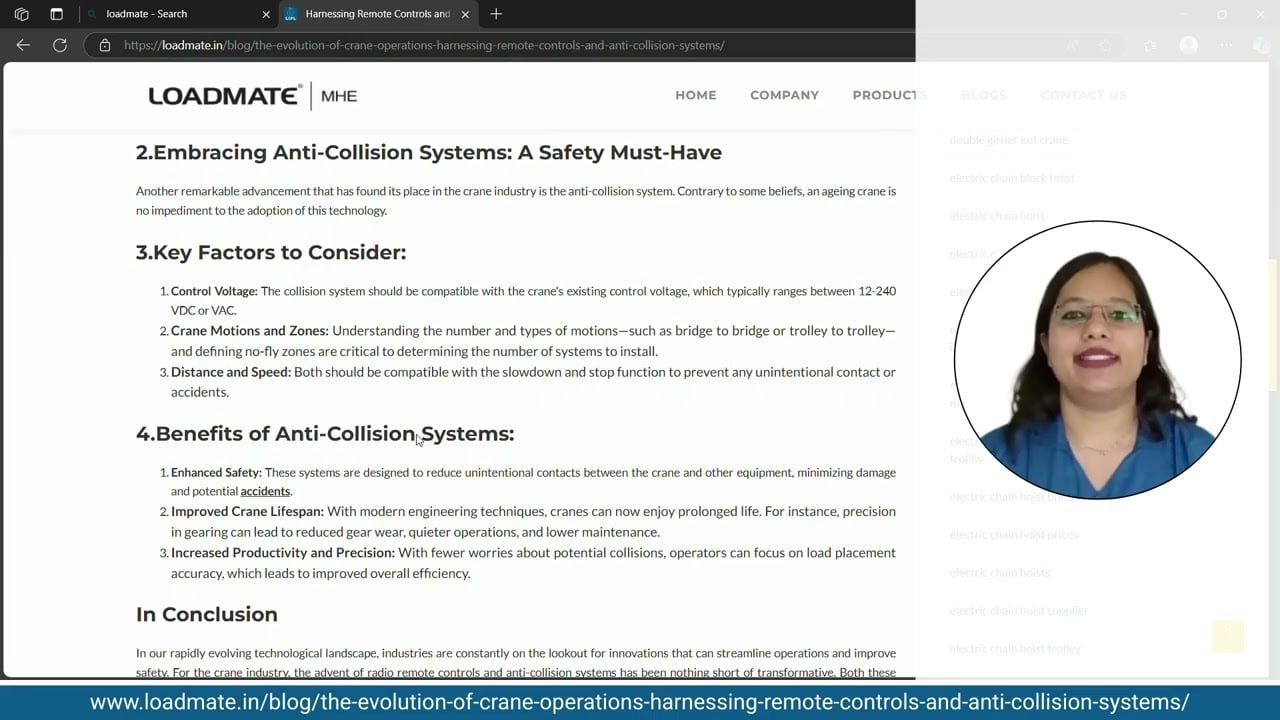View site info via the lock icon
The height and width of the screenshot is (720, 1280).
105,45
